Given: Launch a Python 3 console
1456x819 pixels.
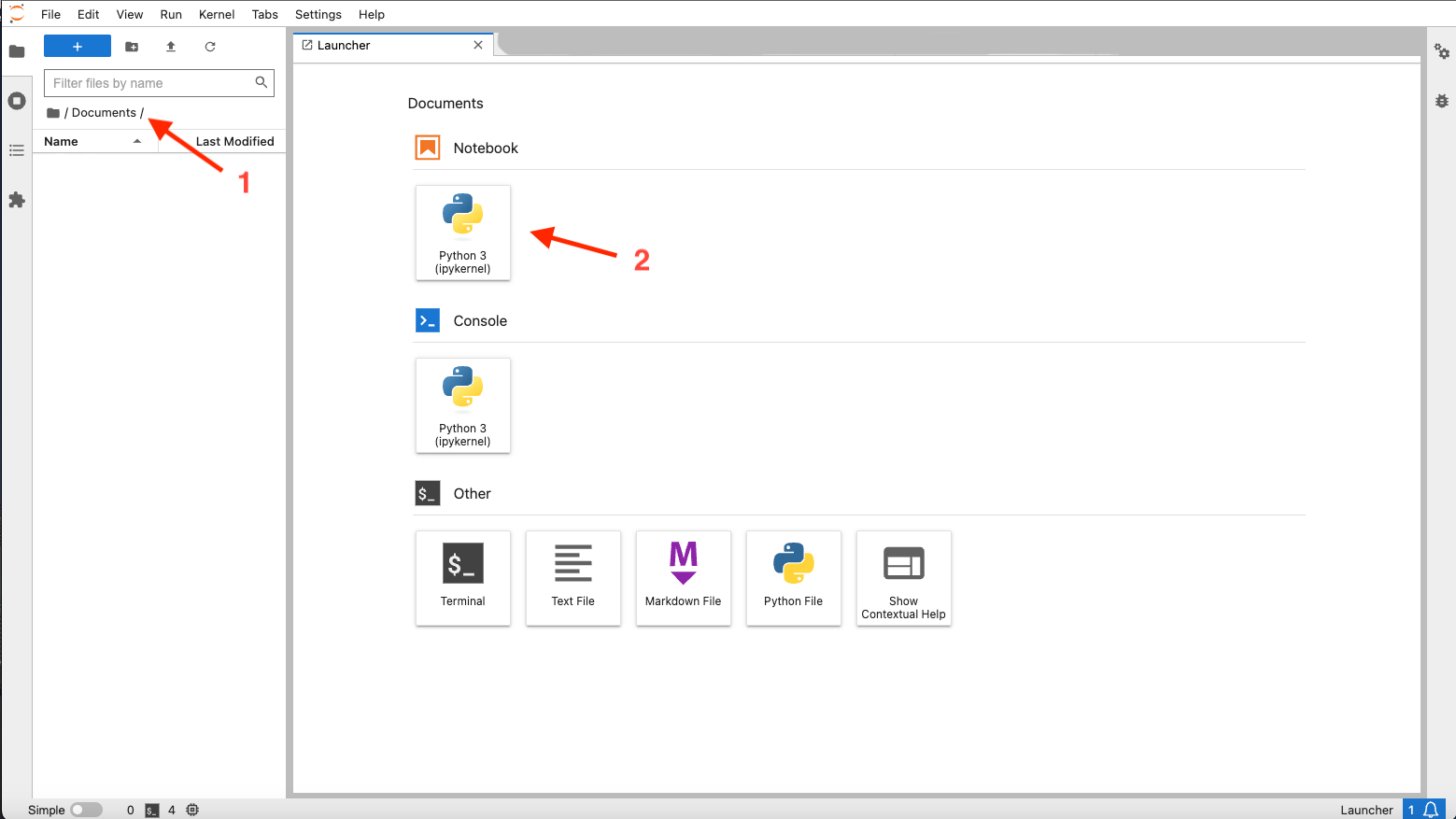Looking at the screenshot, I should pyautogui.click(x=463, y=405).
